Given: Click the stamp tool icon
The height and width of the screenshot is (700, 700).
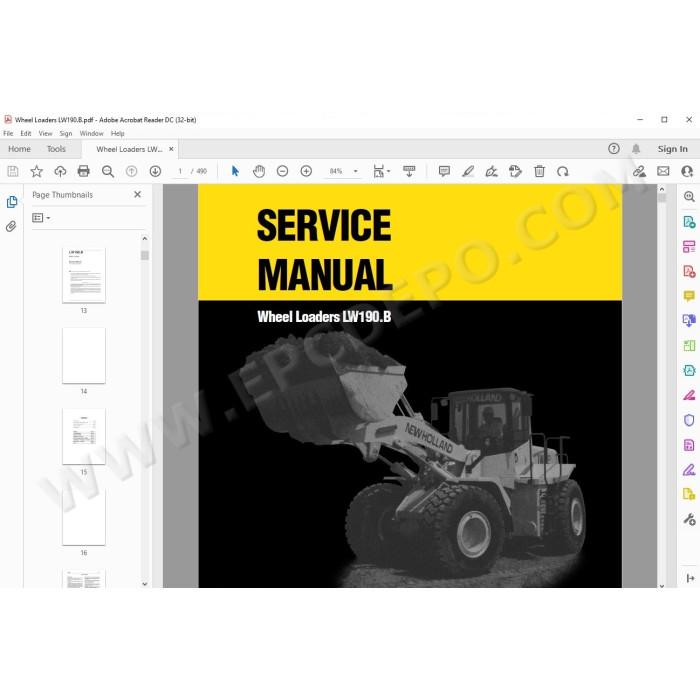Looking at the screenshot, I should click(515, 171).
